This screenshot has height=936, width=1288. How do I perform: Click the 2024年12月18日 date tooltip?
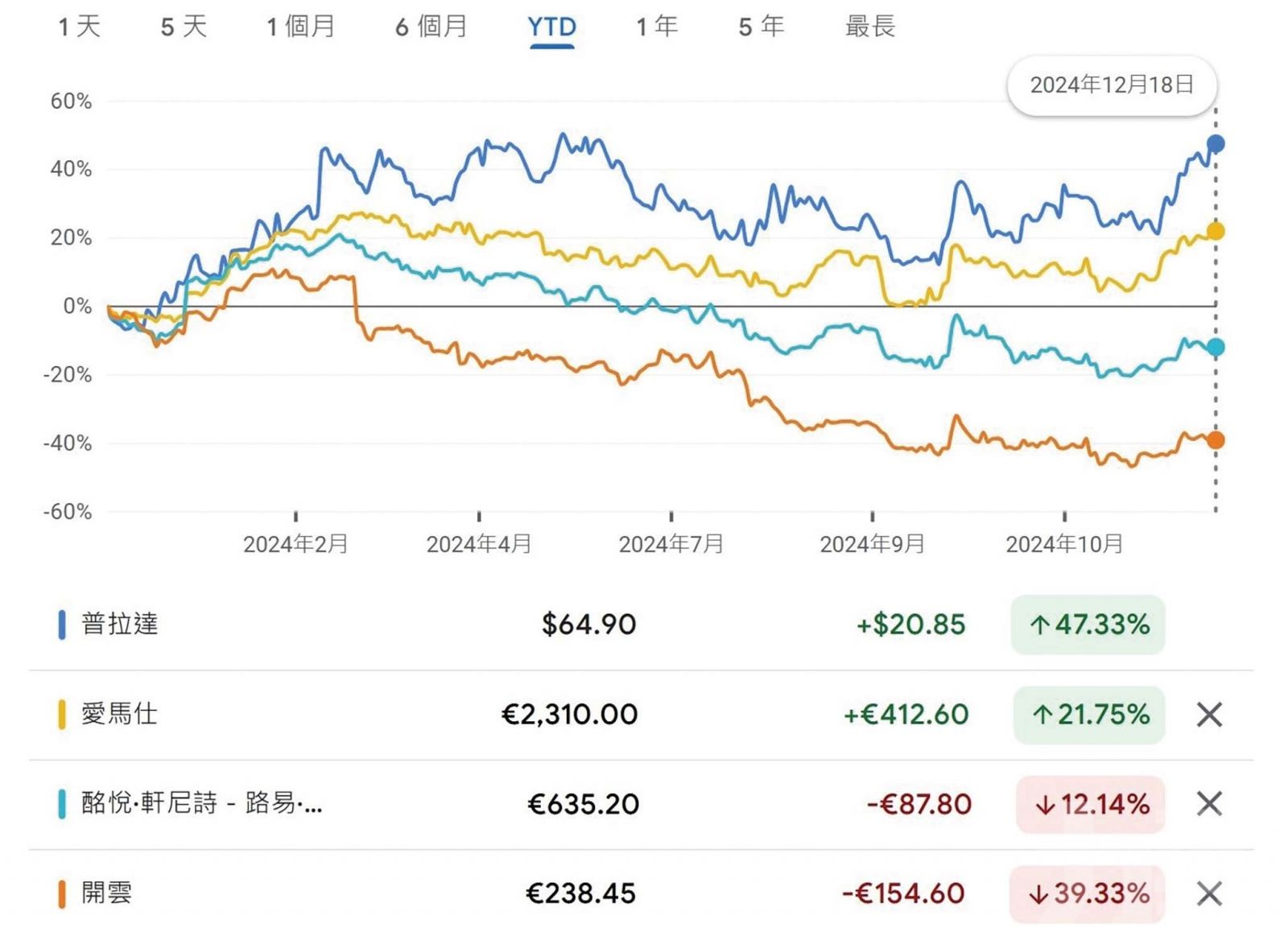1112,85
